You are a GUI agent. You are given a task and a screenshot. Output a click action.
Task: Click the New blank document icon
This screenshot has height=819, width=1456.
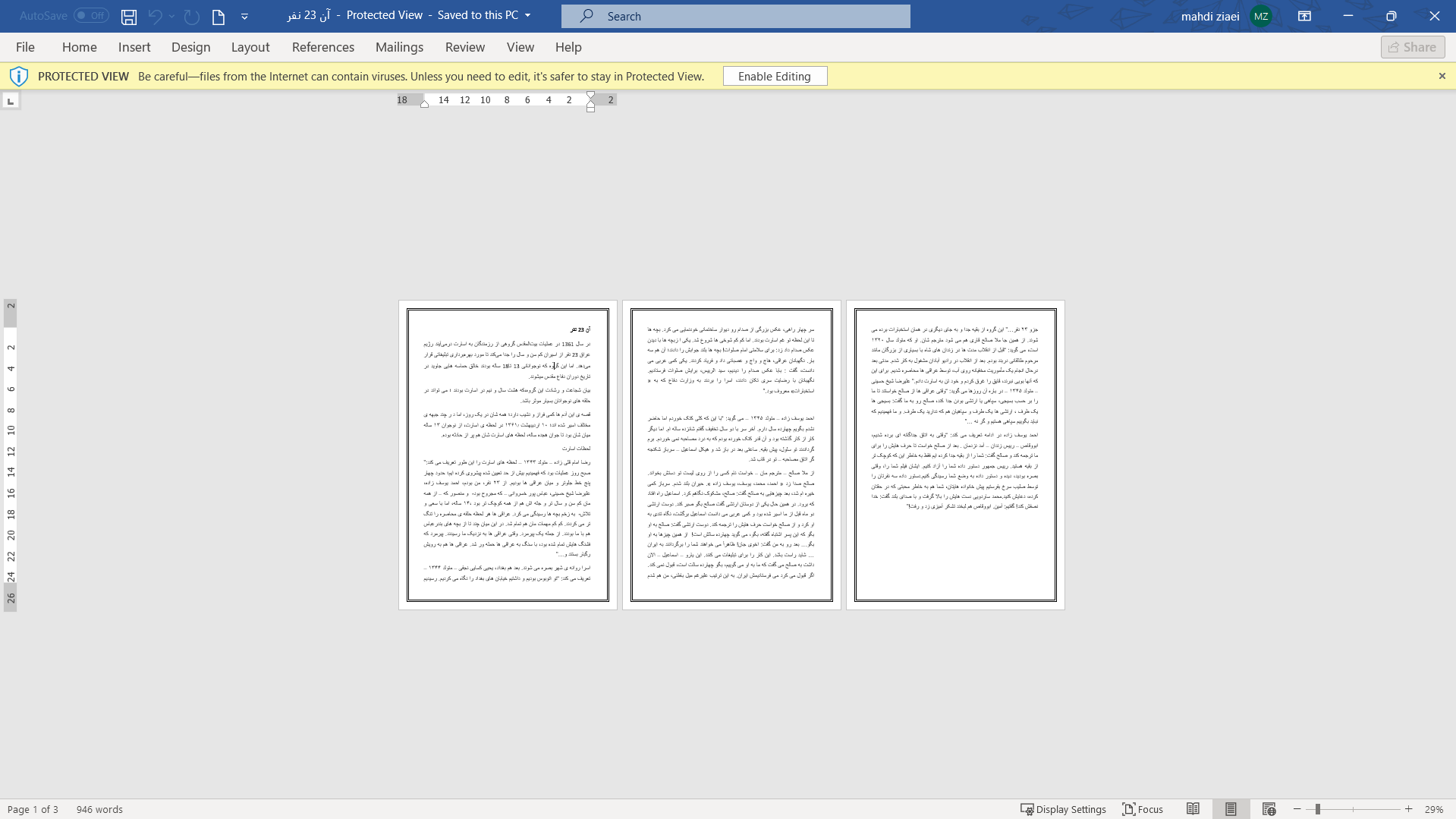(219, 16)
